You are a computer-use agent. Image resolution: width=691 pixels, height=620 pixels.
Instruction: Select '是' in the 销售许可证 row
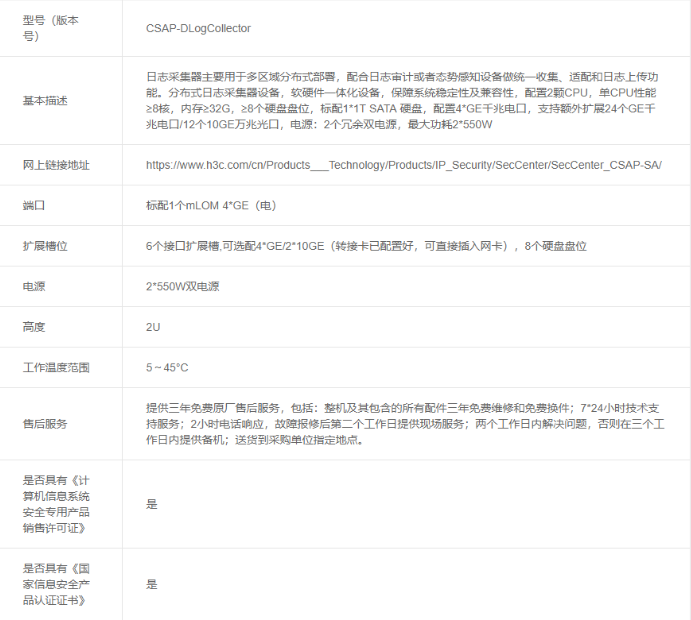(x=152, y=504)
